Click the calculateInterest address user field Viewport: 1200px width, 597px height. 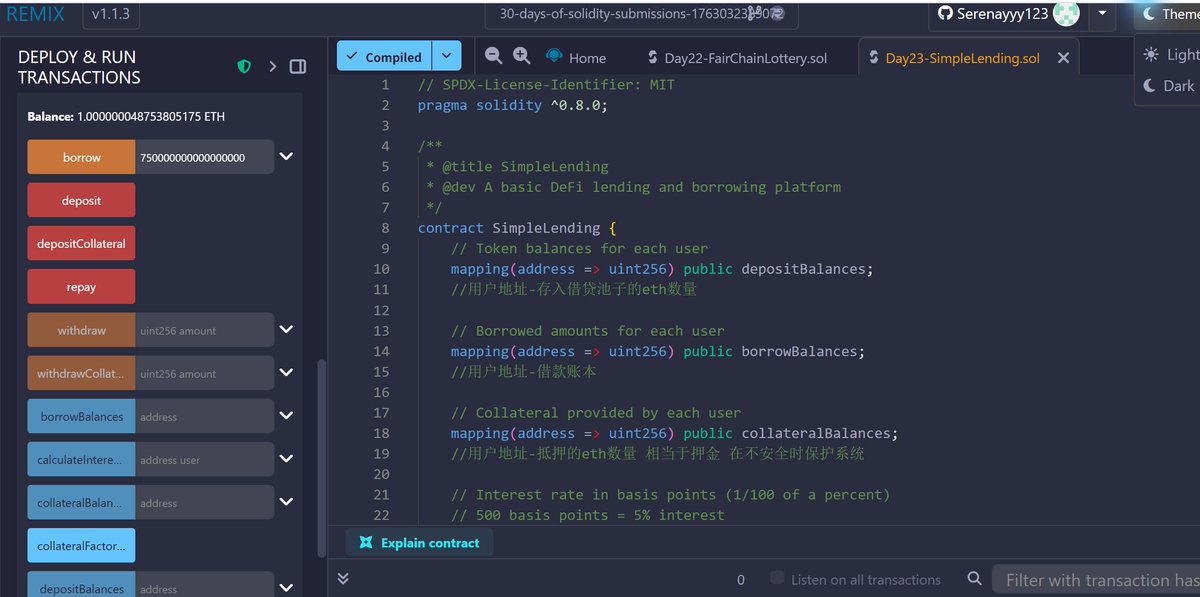coord(205,459)
